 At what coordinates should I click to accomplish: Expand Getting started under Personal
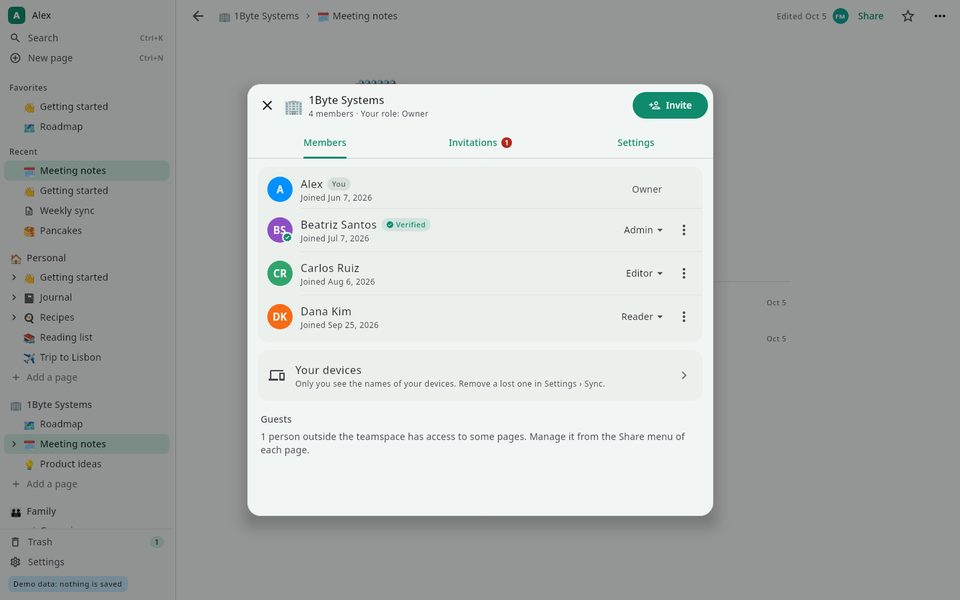click(14, 277)
